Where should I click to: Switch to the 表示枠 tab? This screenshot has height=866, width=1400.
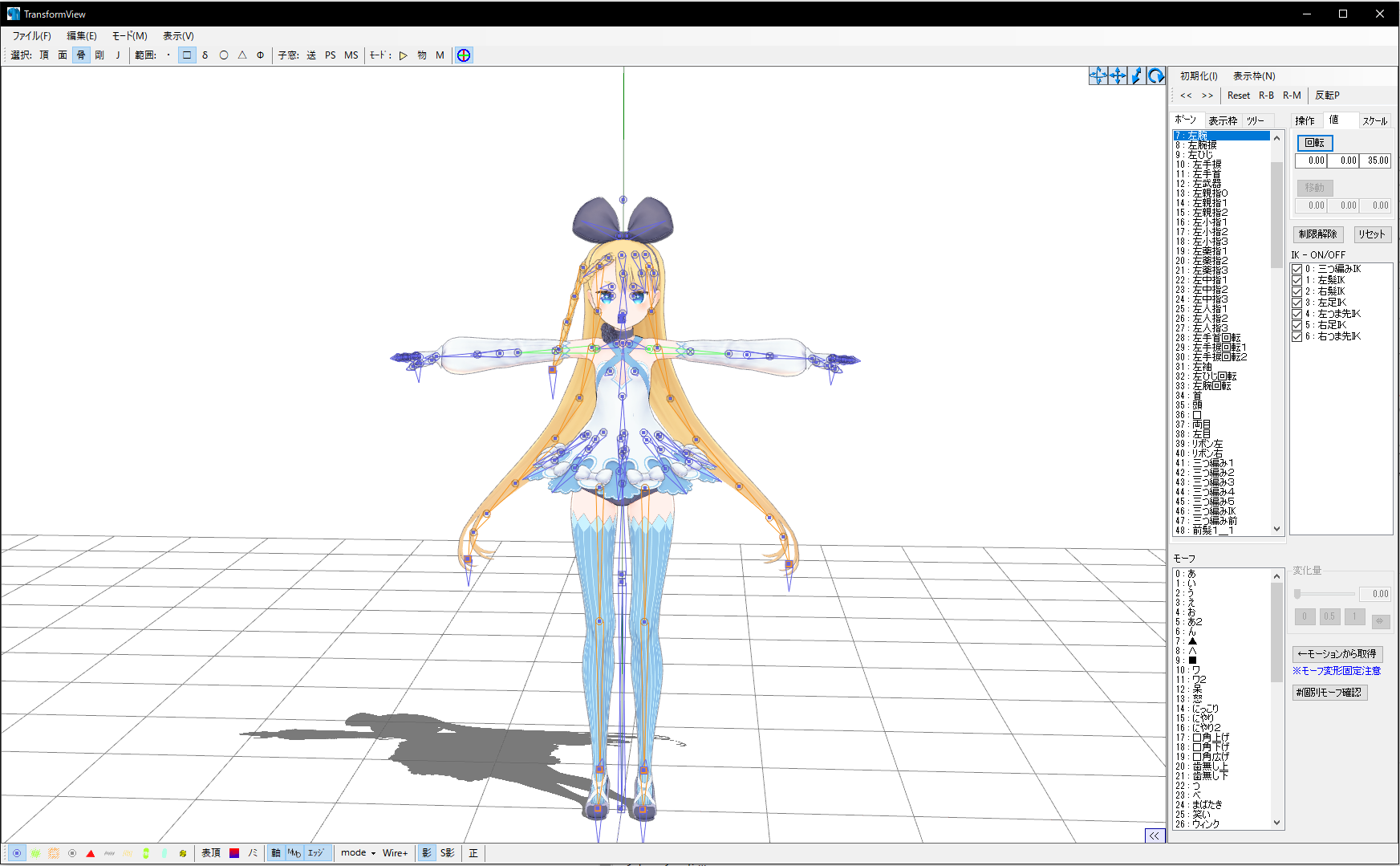[1223, 121]
